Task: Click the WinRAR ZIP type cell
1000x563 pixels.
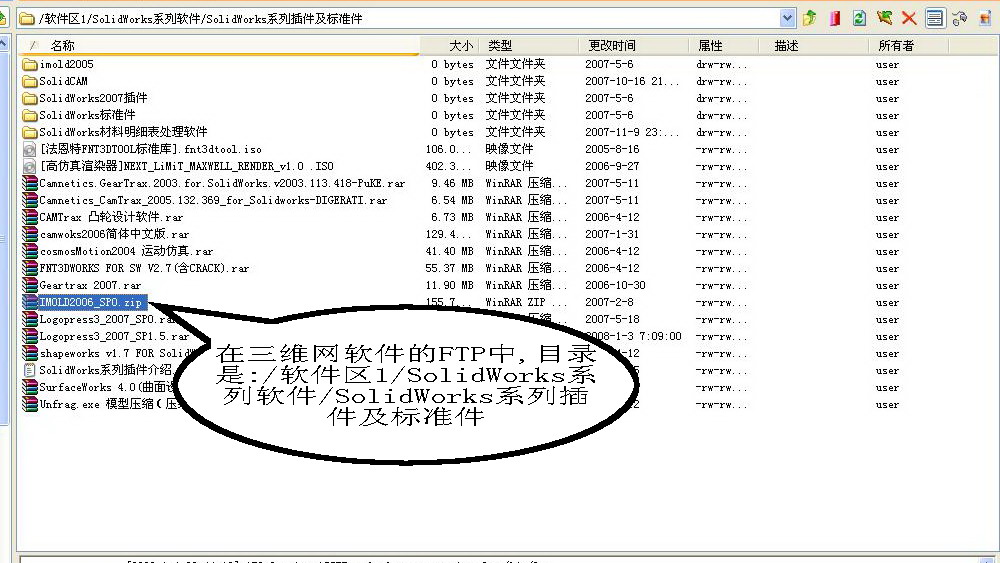Action: tap(526, 302)
